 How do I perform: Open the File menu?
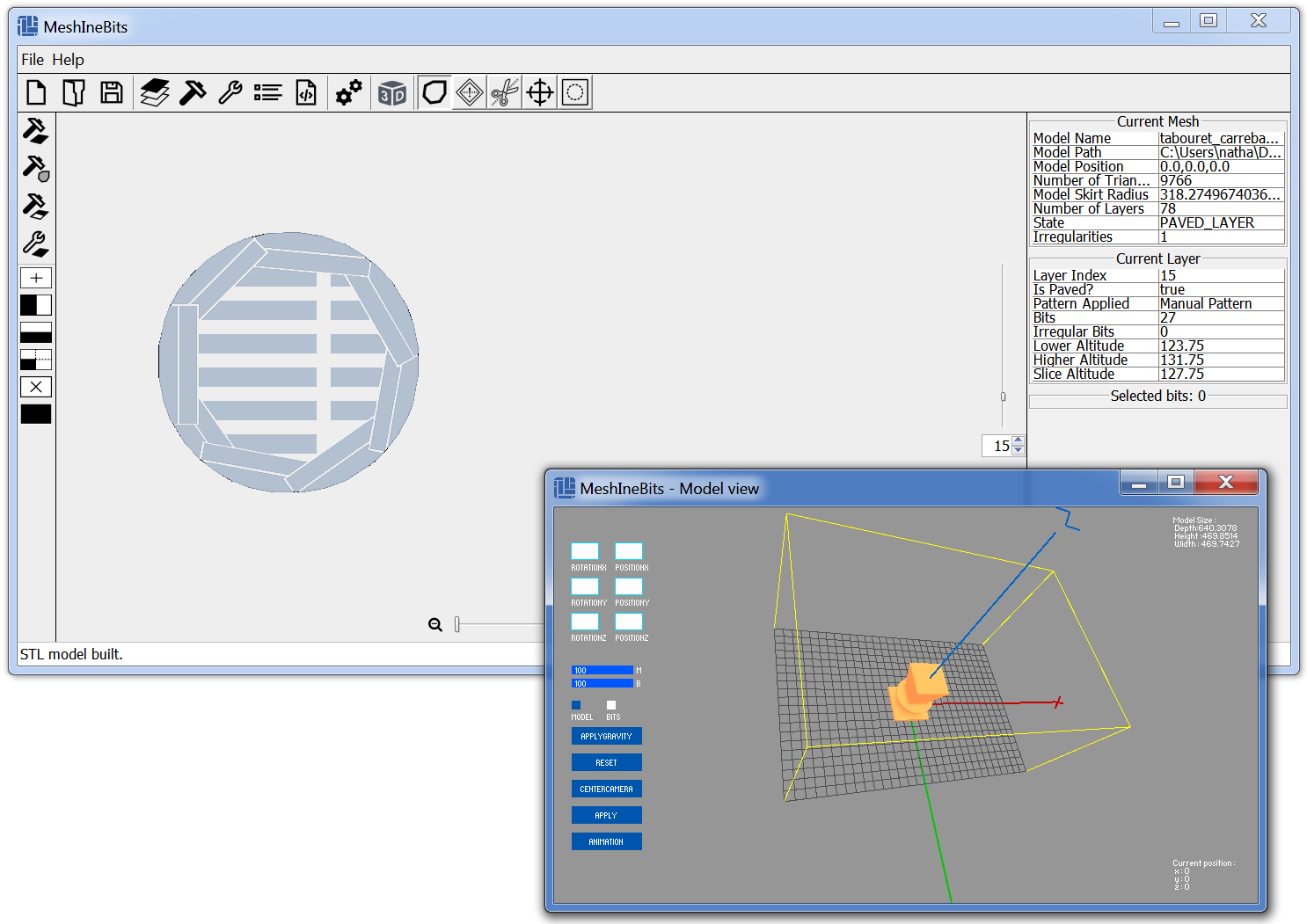click(33, 60)
